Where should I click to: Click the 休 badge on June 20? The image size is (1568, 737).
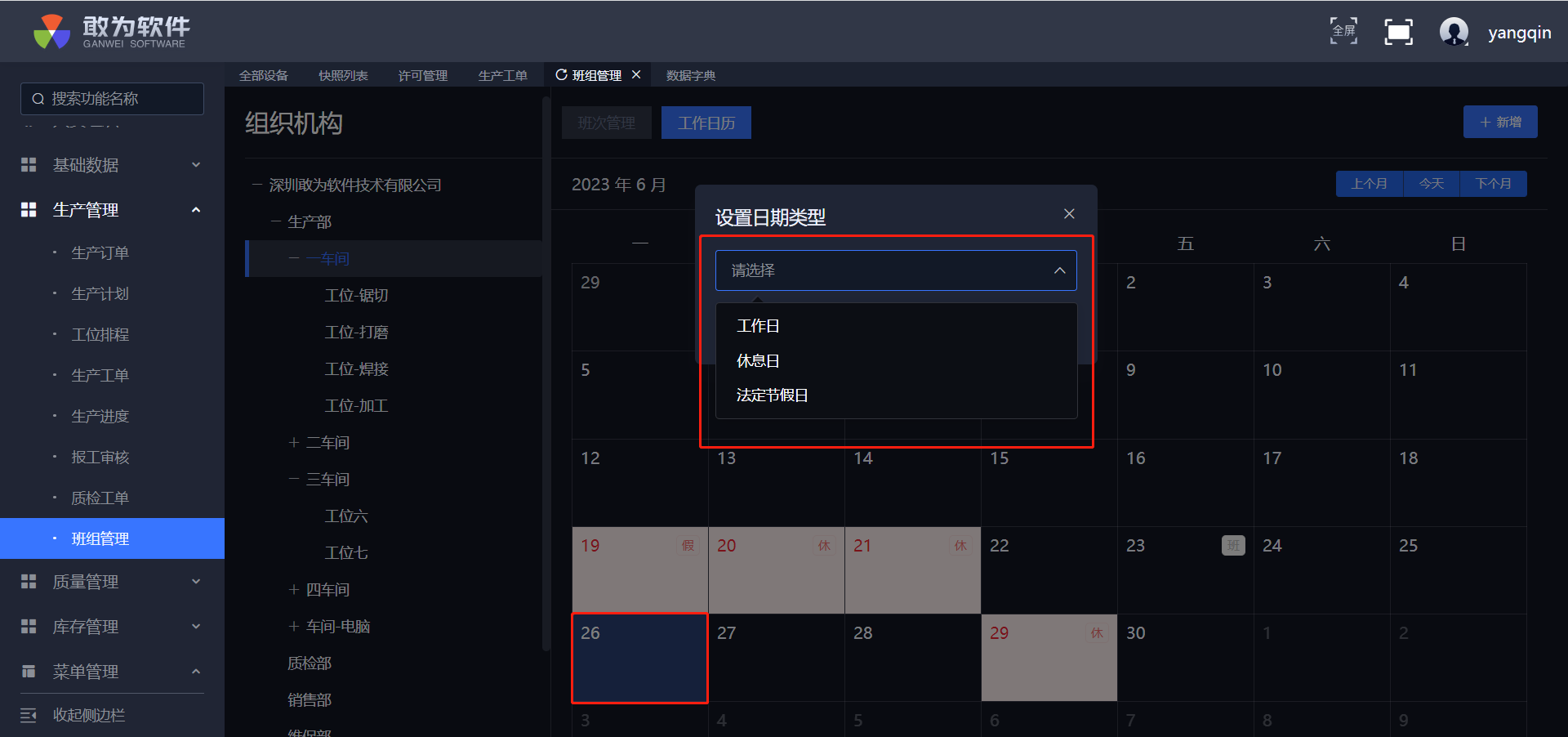tap(824, 546)
